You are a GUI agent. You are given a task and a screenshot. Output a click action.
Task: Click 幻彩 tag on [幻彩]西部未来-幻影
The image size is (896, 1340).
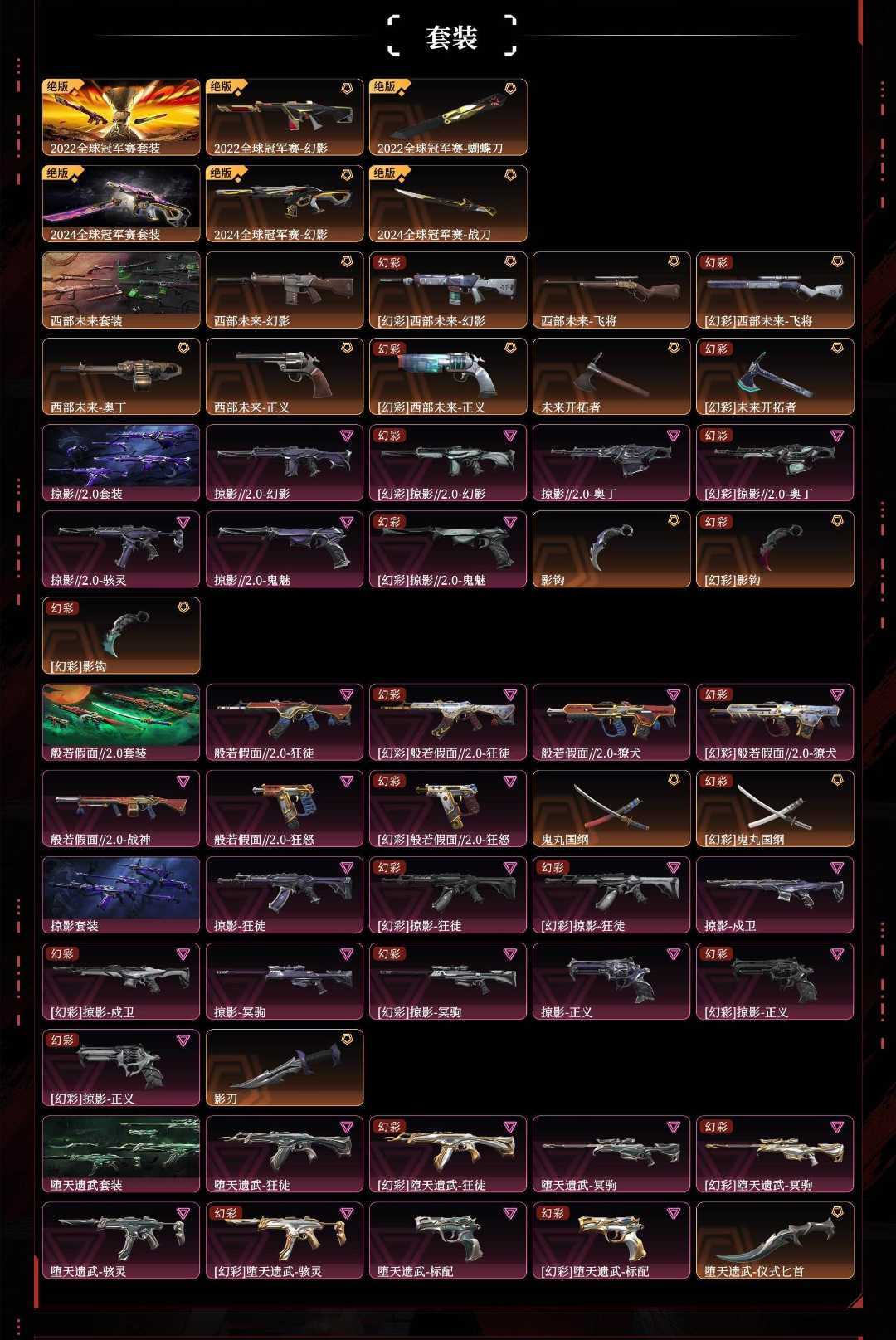coord(388,262)
